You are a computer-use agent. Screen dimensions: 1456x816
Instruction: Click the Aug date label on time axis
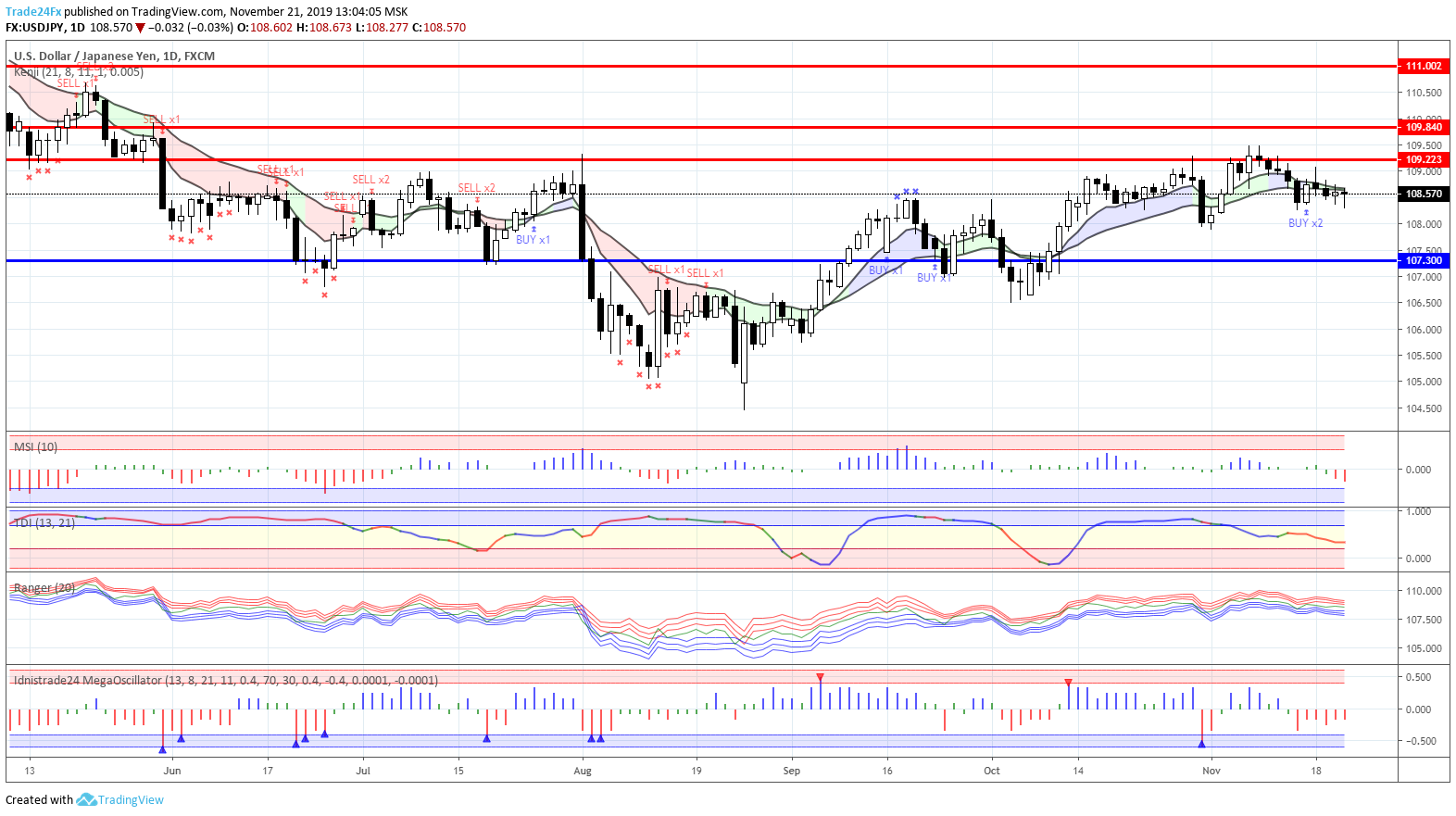(x=583, y=771)
